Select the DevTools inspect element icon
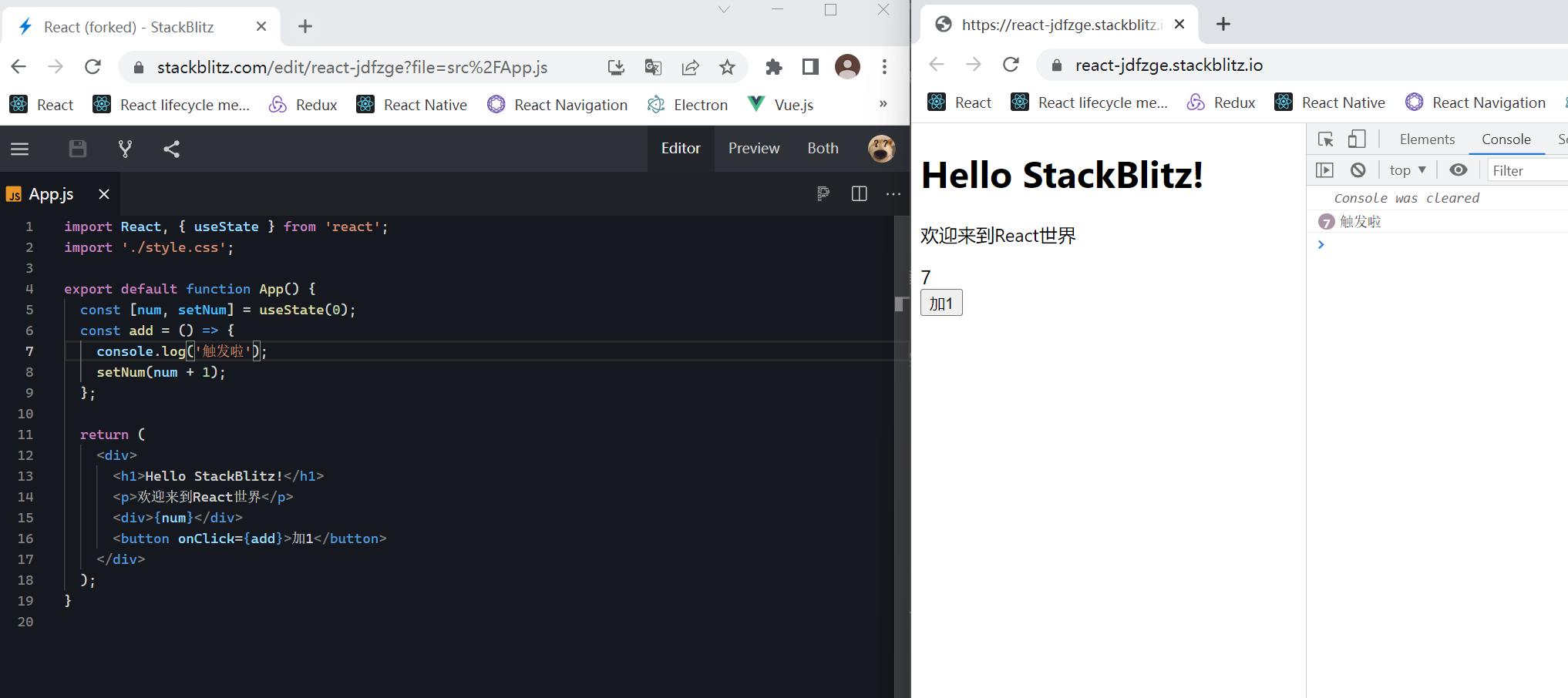1568x698 pixels. (x=1326, y=139)
